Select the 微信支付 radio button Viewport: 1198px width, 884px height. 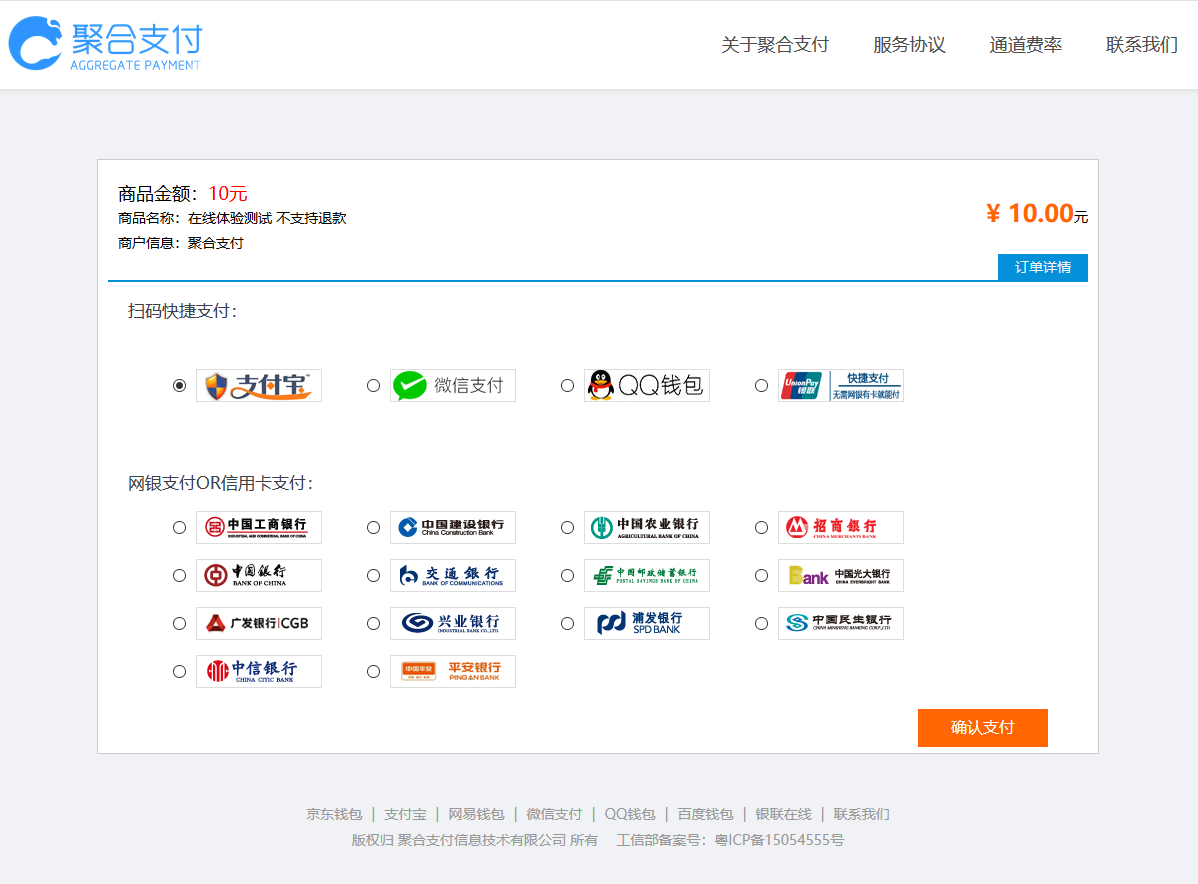pos(374,386)
